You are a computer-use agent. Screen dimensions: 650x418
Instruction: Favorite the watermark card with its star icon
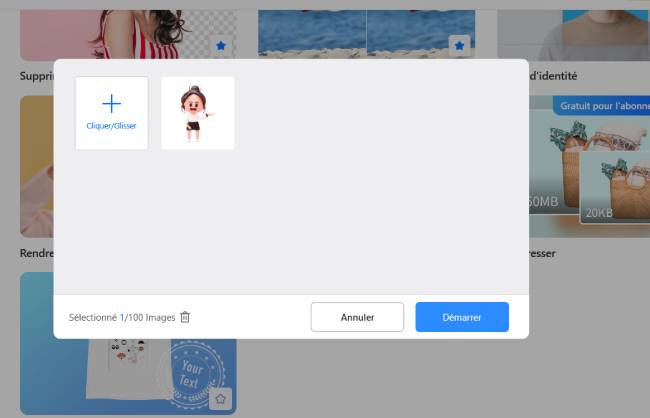tap(221, 398)
